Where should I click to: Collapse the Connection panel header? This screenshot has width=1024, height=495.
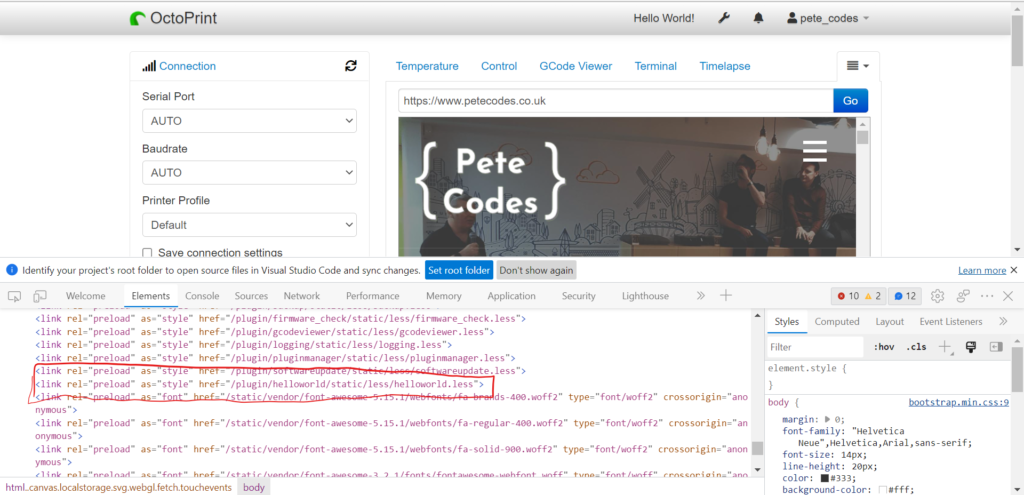coord(187,66)
